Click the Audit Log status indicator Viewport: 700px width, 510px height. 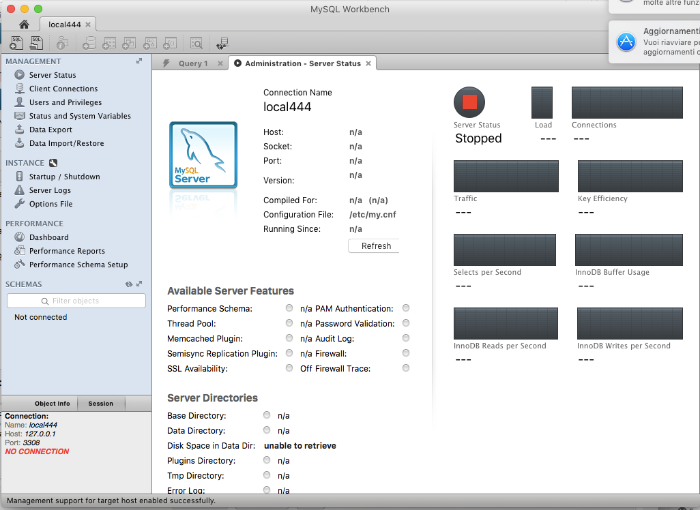tap(406, 338)
